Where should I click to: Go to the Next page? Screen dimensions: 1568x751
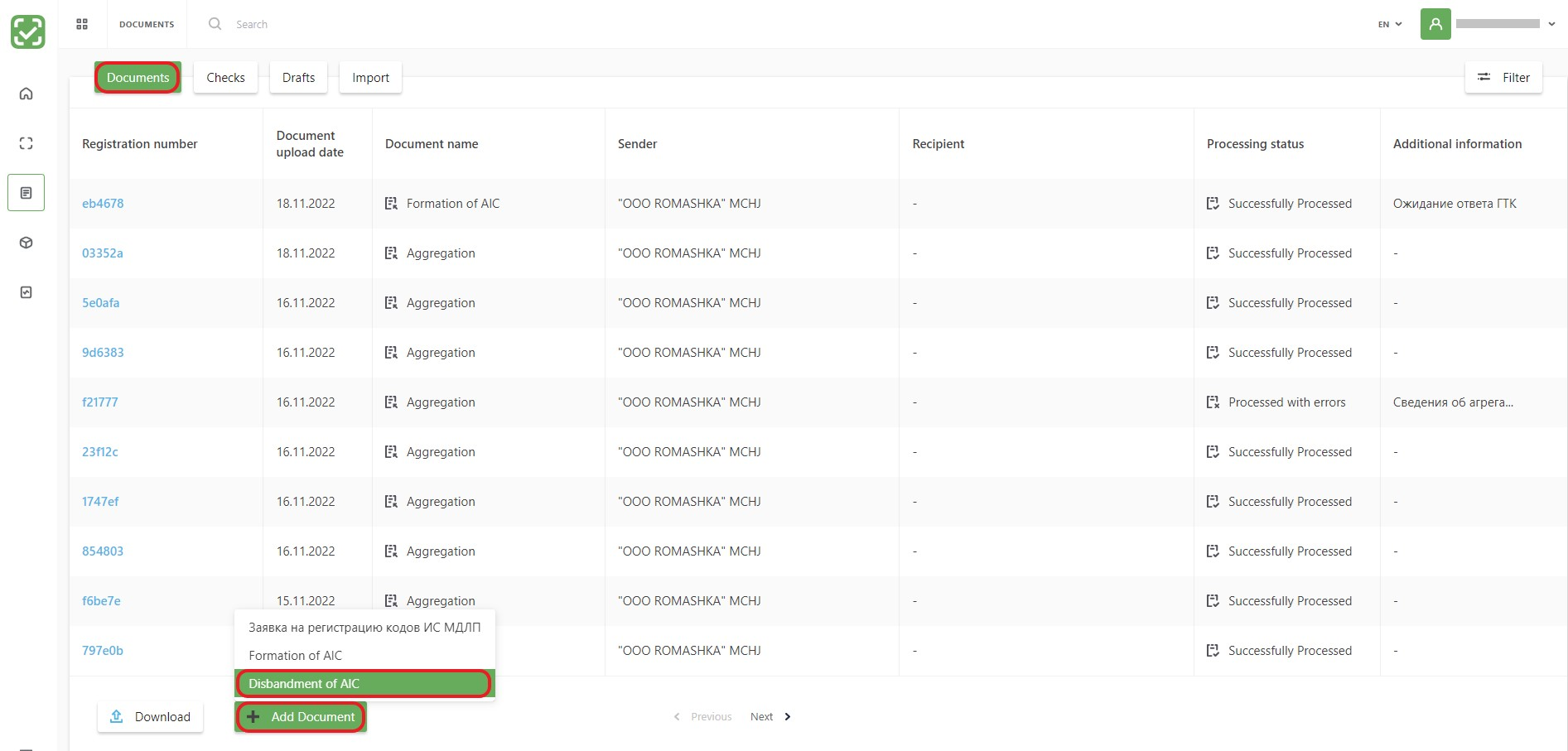coord(770,717)
